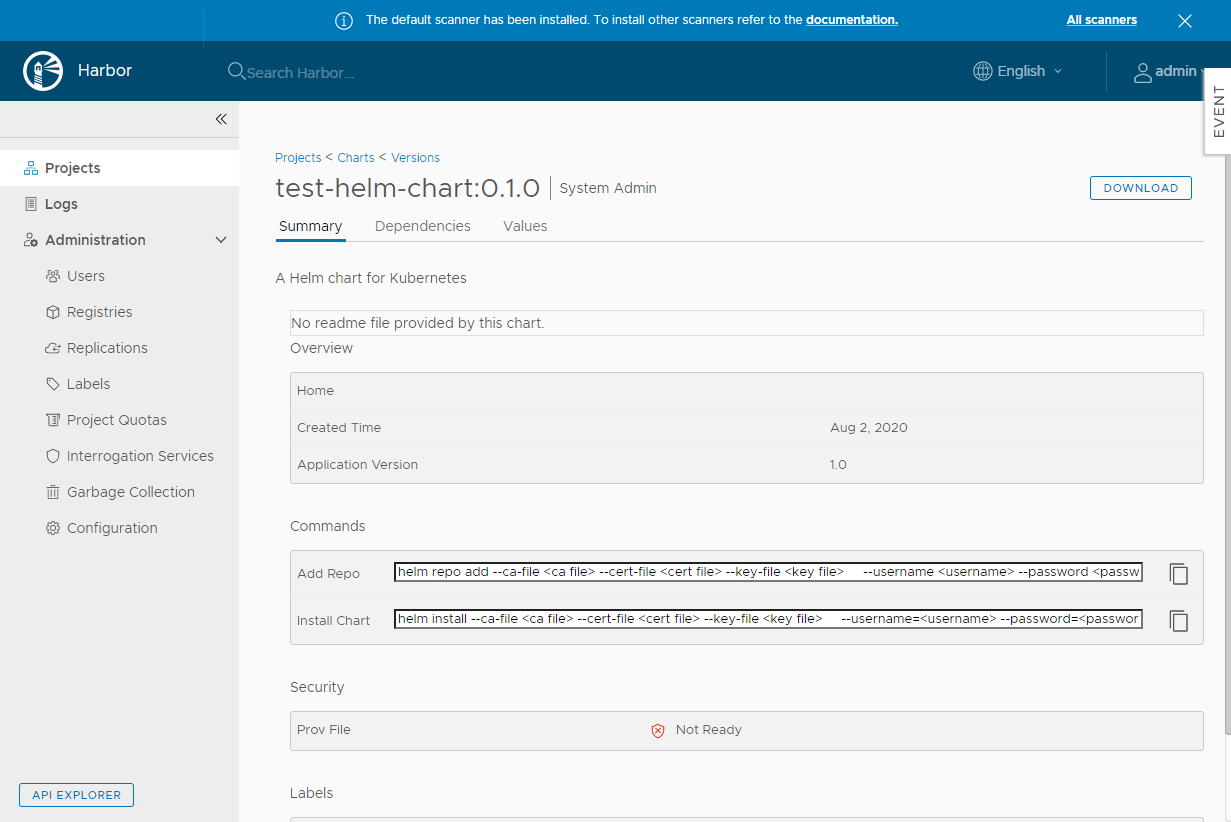Open Projects in the sidebar
This screenshot has width=1231, height=822.
pyautogui.click(x=119, y=168)
